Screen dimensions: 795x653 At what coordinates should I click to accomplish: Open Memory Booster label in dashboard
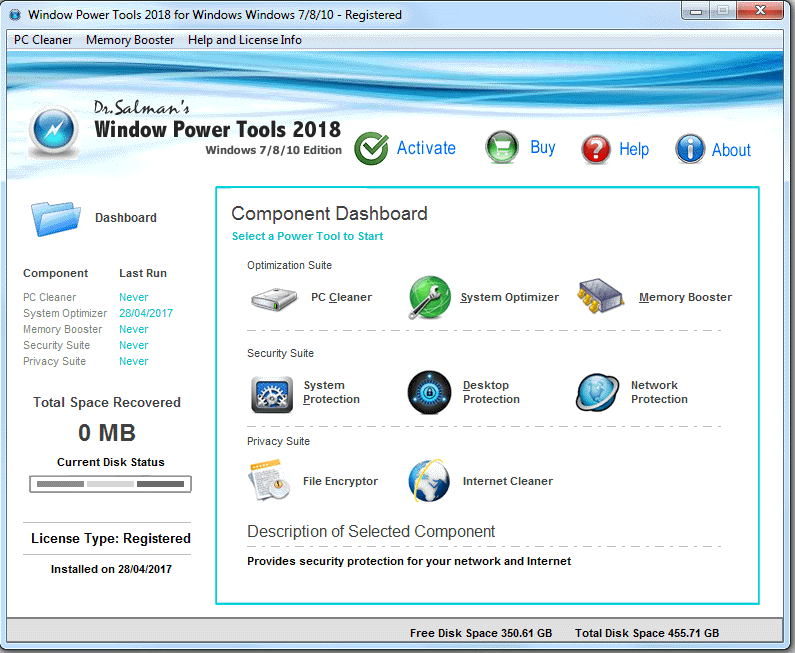(x=685, y=297)
